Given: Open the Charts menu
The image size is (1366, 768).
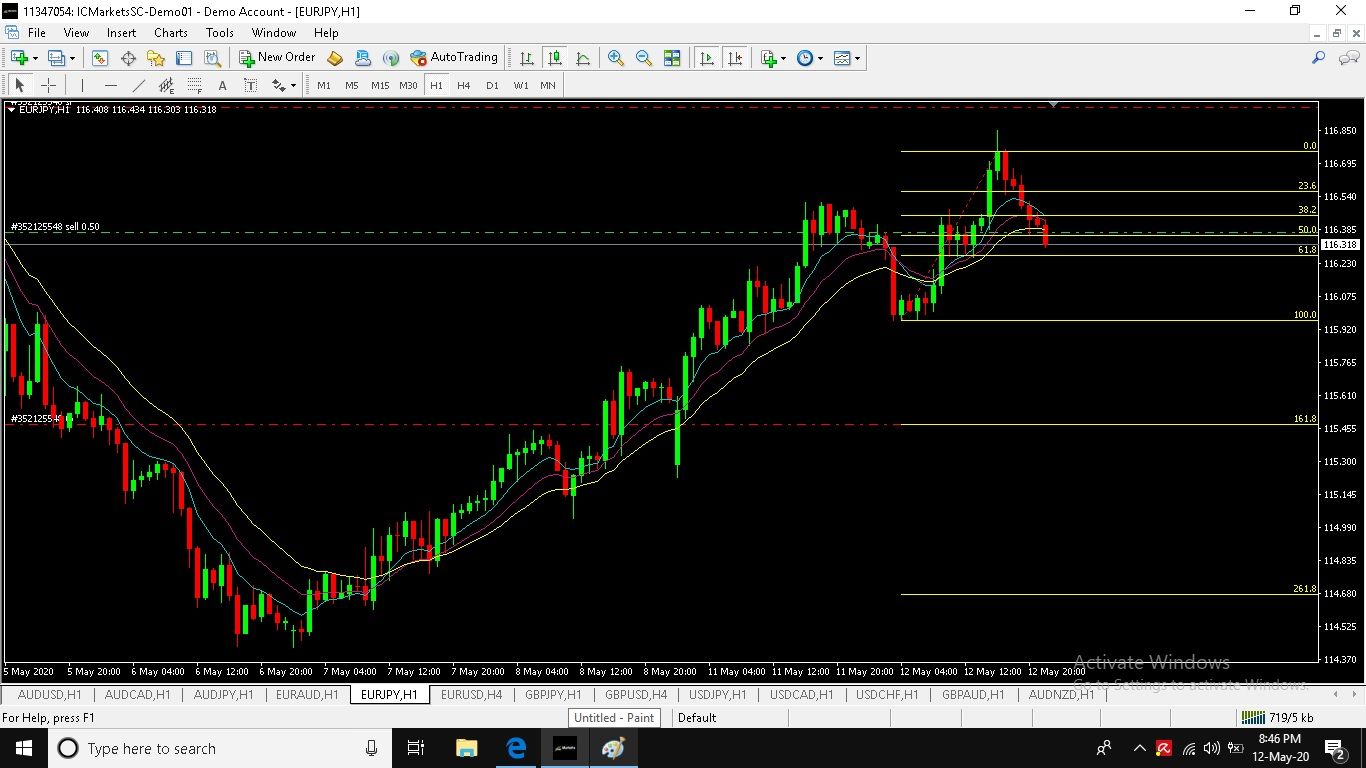Looking at the screenshot, I should coord(171,33).
